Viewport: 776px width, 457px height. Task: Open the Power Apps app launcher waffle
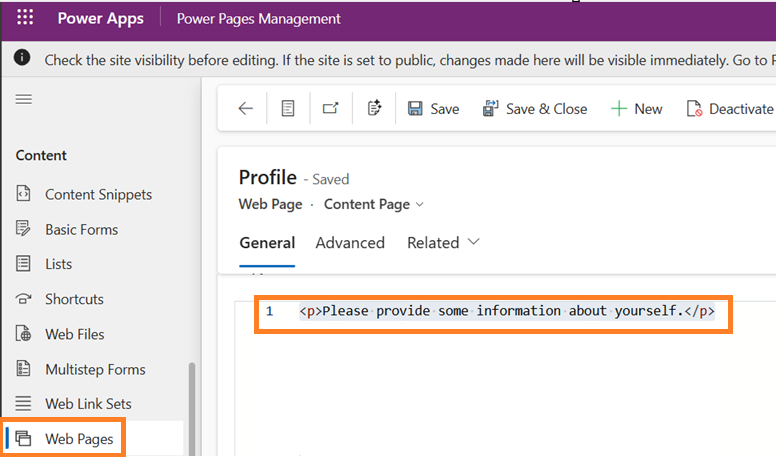[x=26, y=19]
